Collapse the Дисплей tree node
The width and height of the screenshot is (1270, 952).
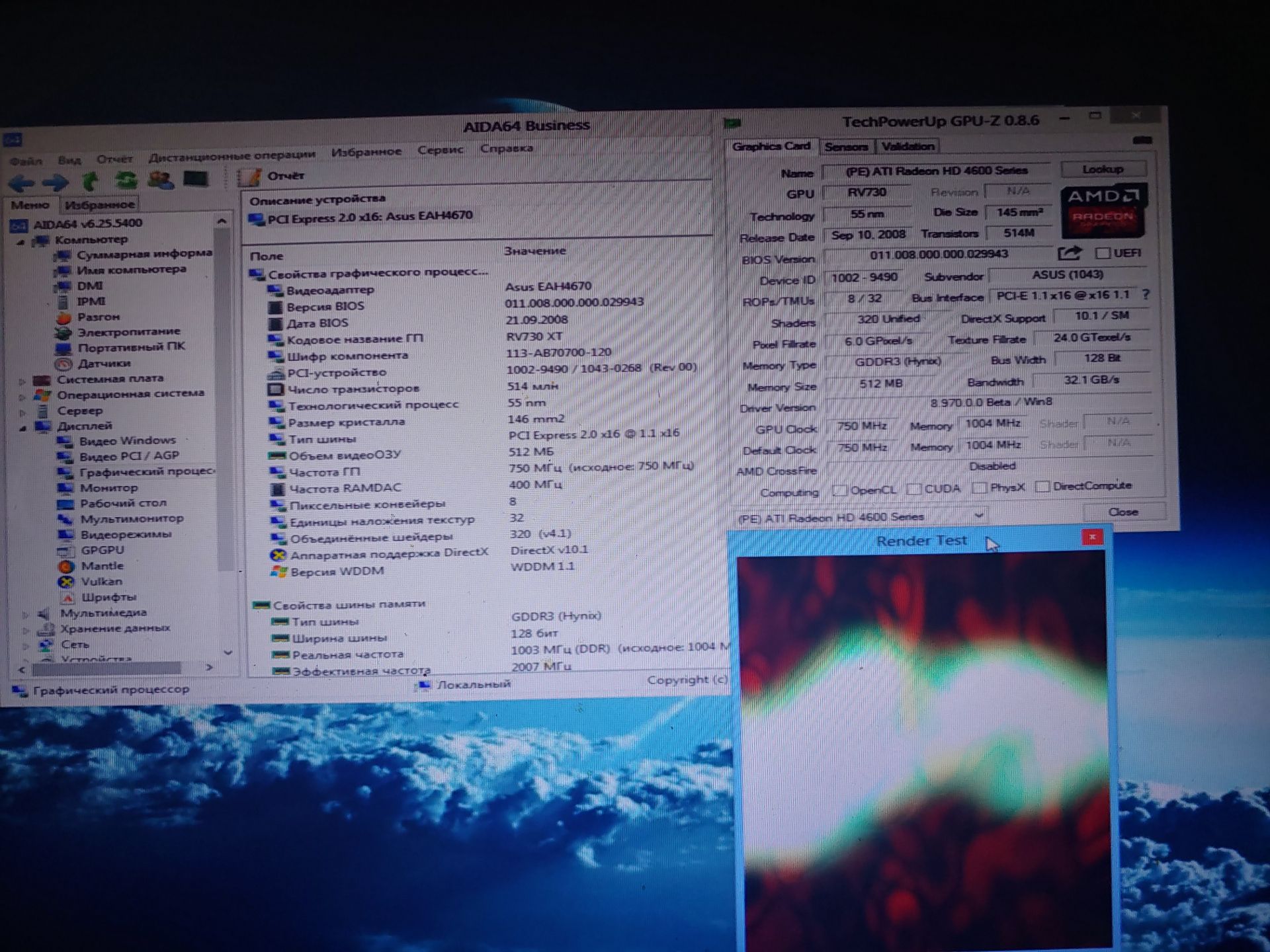[x=22, y=428]
